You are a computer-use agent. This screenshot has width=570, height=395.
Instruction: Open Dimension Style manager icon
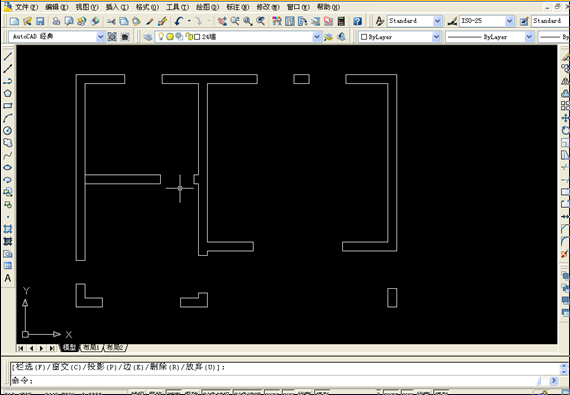click(452, 21)
